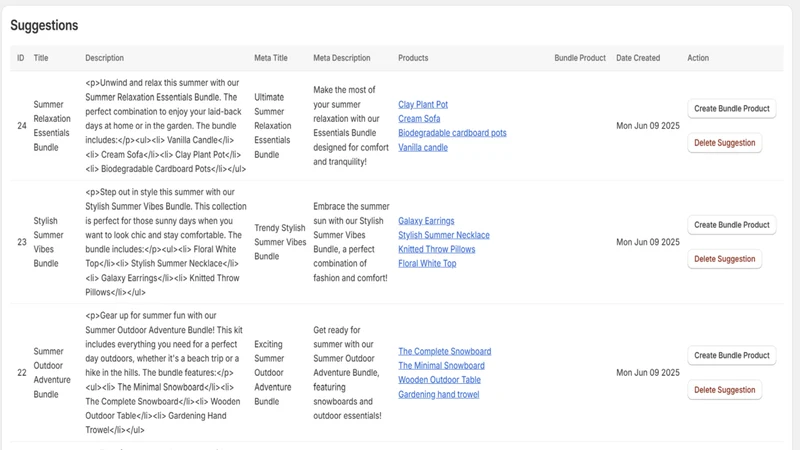Select ID cell 22
The height and width of the screenshot is (450, 800).
(x=21, y=373)
